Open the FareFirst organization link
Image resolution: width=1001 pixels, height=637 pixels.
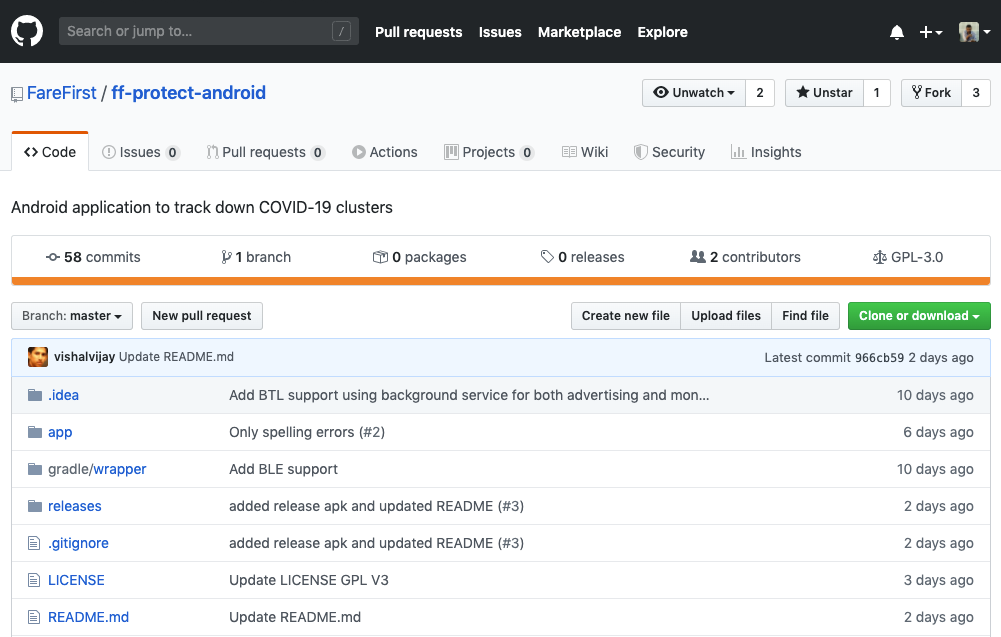[61, 93]
